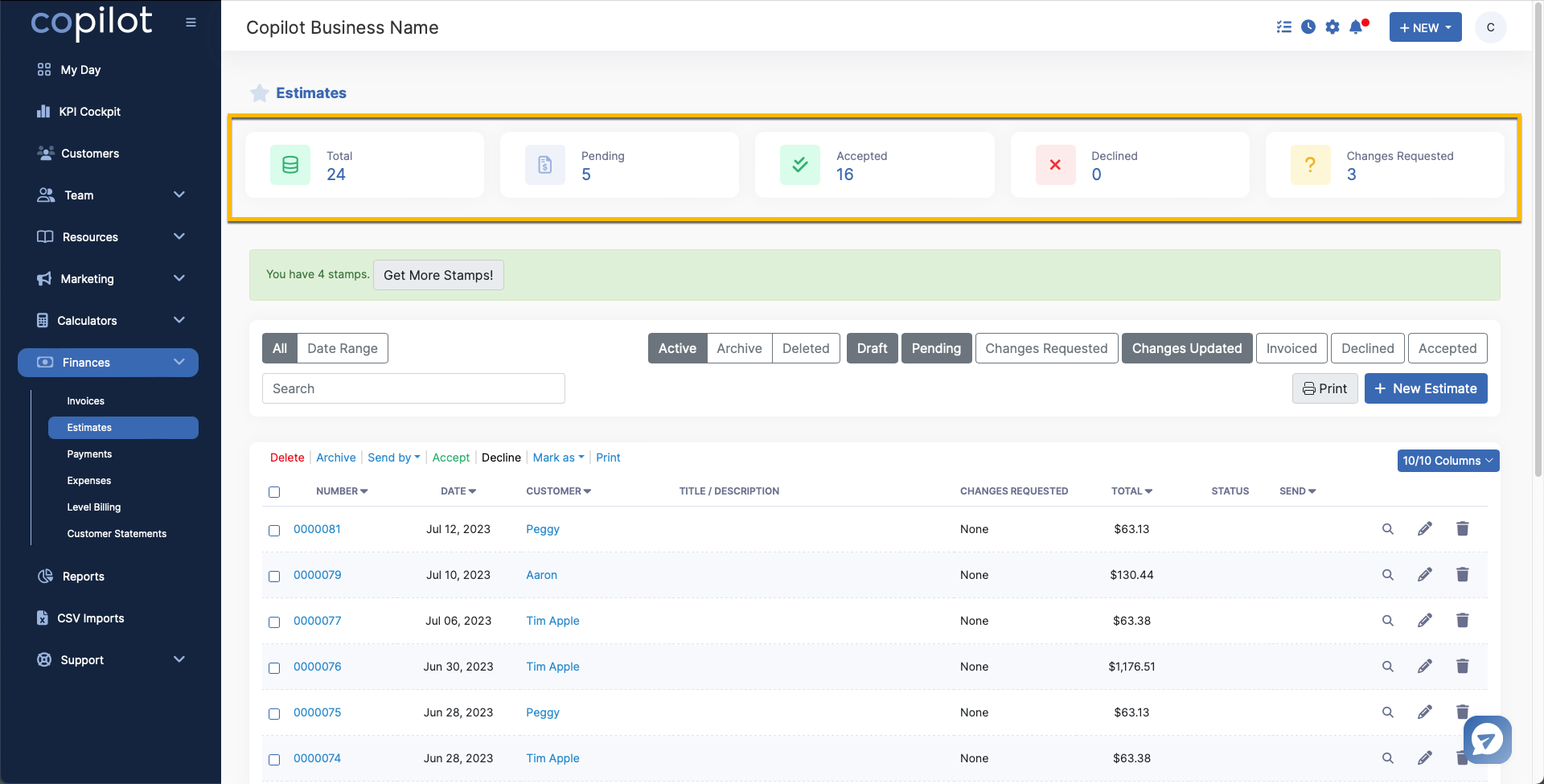The image size is (1544, 784).
Task: Delete estimate 0000081 with trash icon
Action: click(x=1463, y=529)
